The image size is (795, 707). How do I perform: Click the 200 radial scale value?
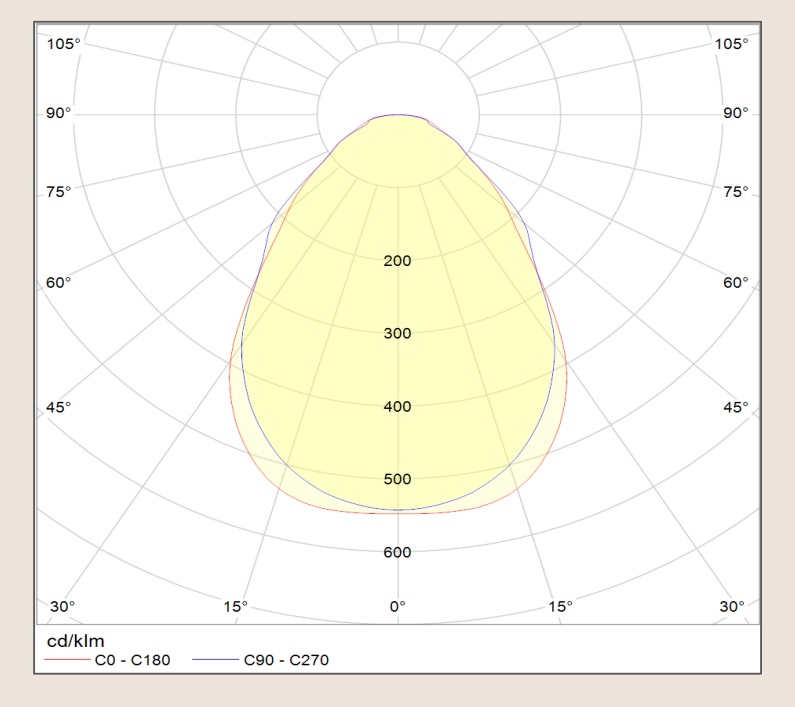pyautogui.click(x=397, y=261)
